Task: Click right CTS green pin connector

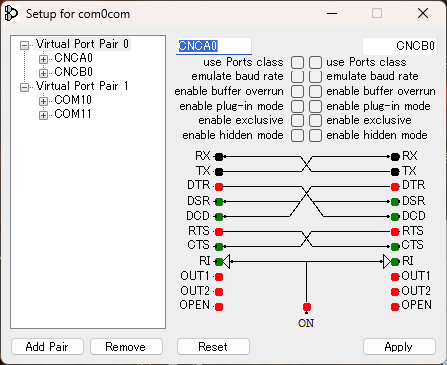Action: tap(395, 247)
